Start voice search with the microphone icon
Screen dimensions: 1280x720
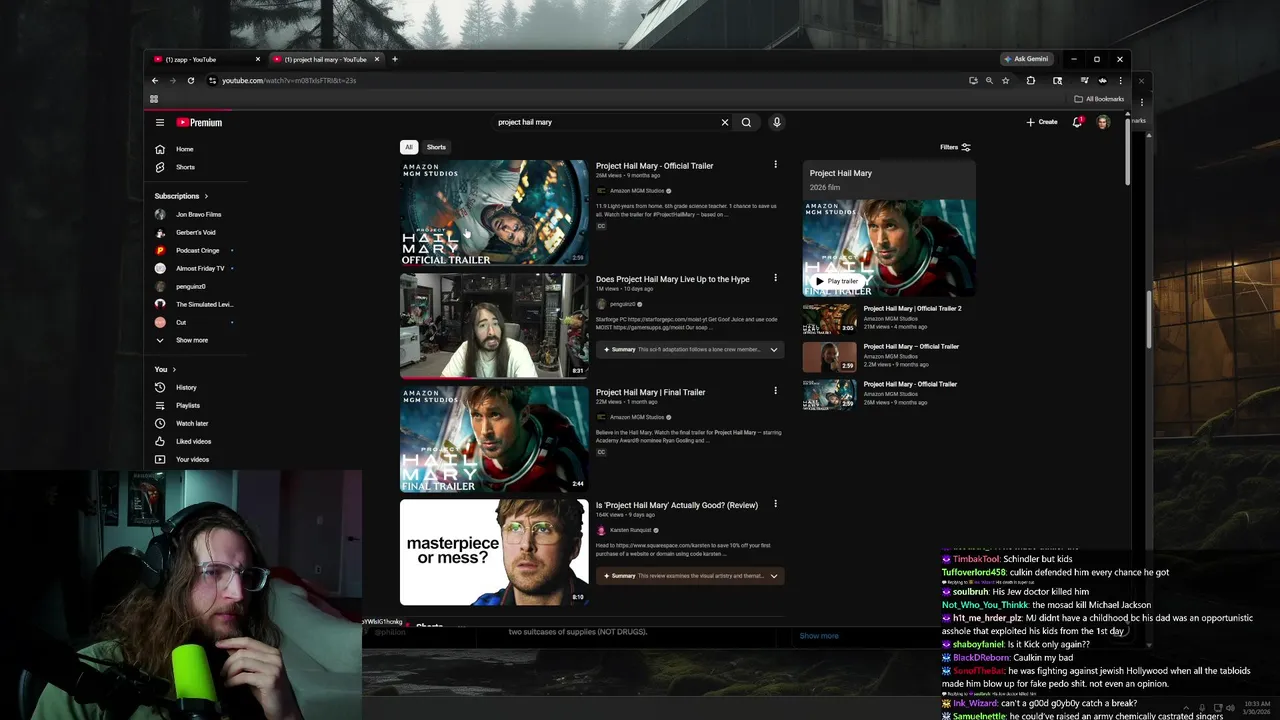(x=776, y=122)
